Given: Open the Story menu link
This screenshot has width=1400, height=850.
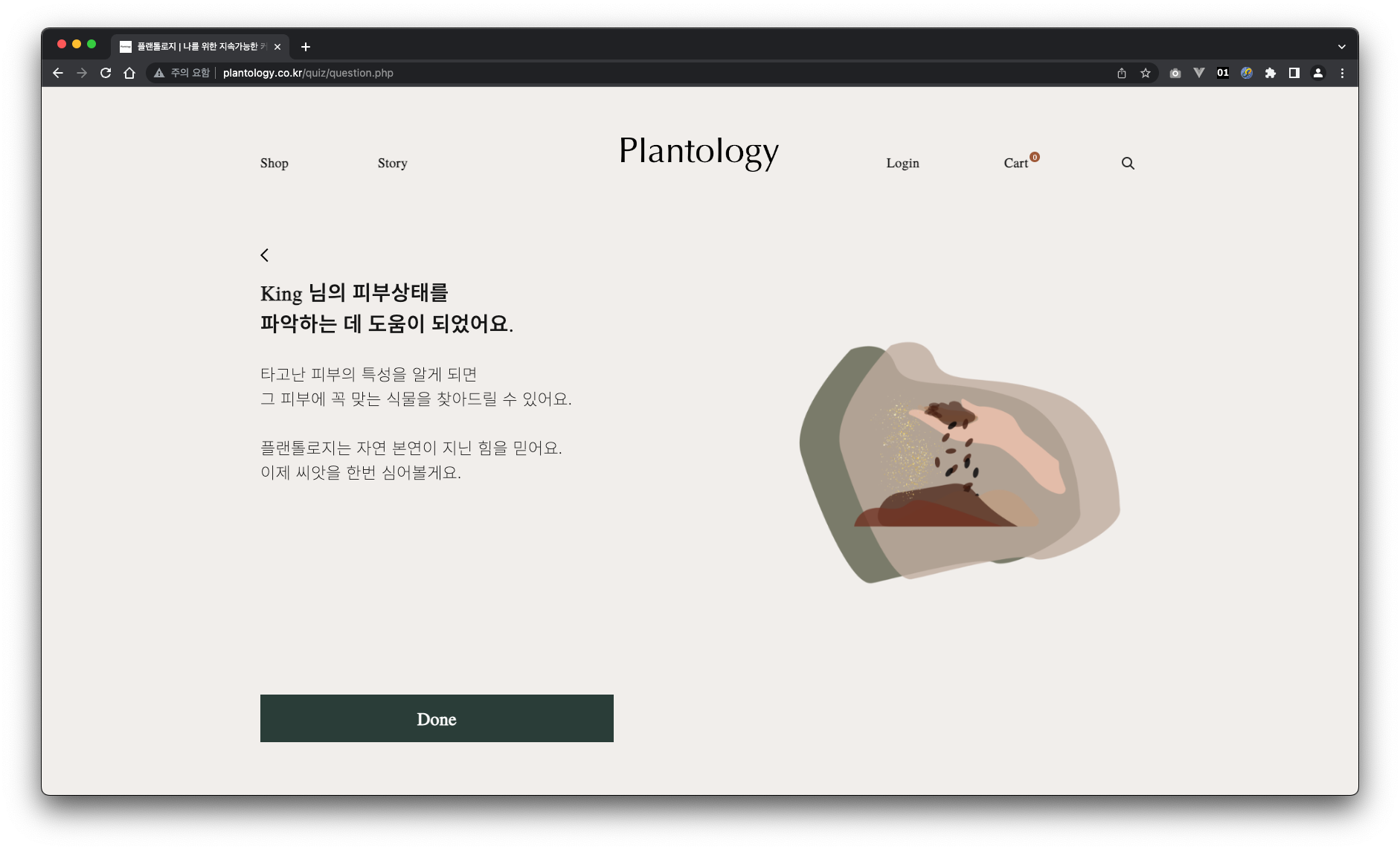Looking at the screenshot, I should tap(393, 163).
